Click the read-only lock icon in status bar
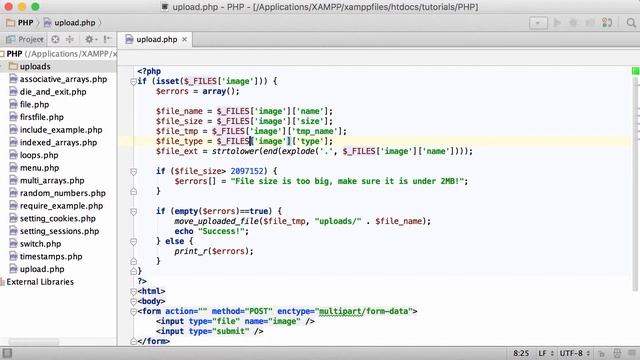Screen dimensions: 640x360 click(x=601, y=353)
